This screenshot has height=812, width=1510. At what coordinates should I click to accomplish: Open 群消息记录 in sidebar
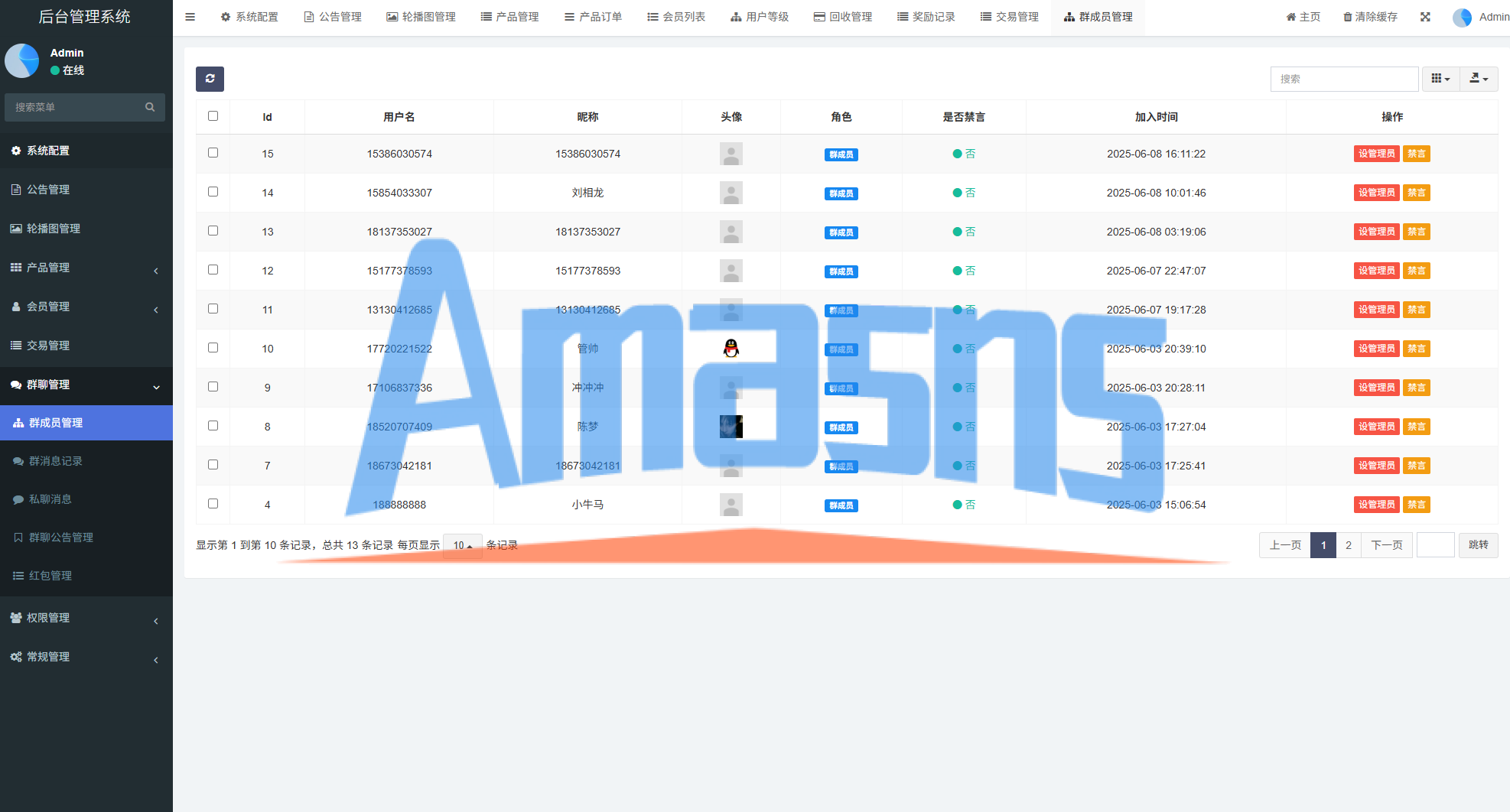[x=56, y=461]
